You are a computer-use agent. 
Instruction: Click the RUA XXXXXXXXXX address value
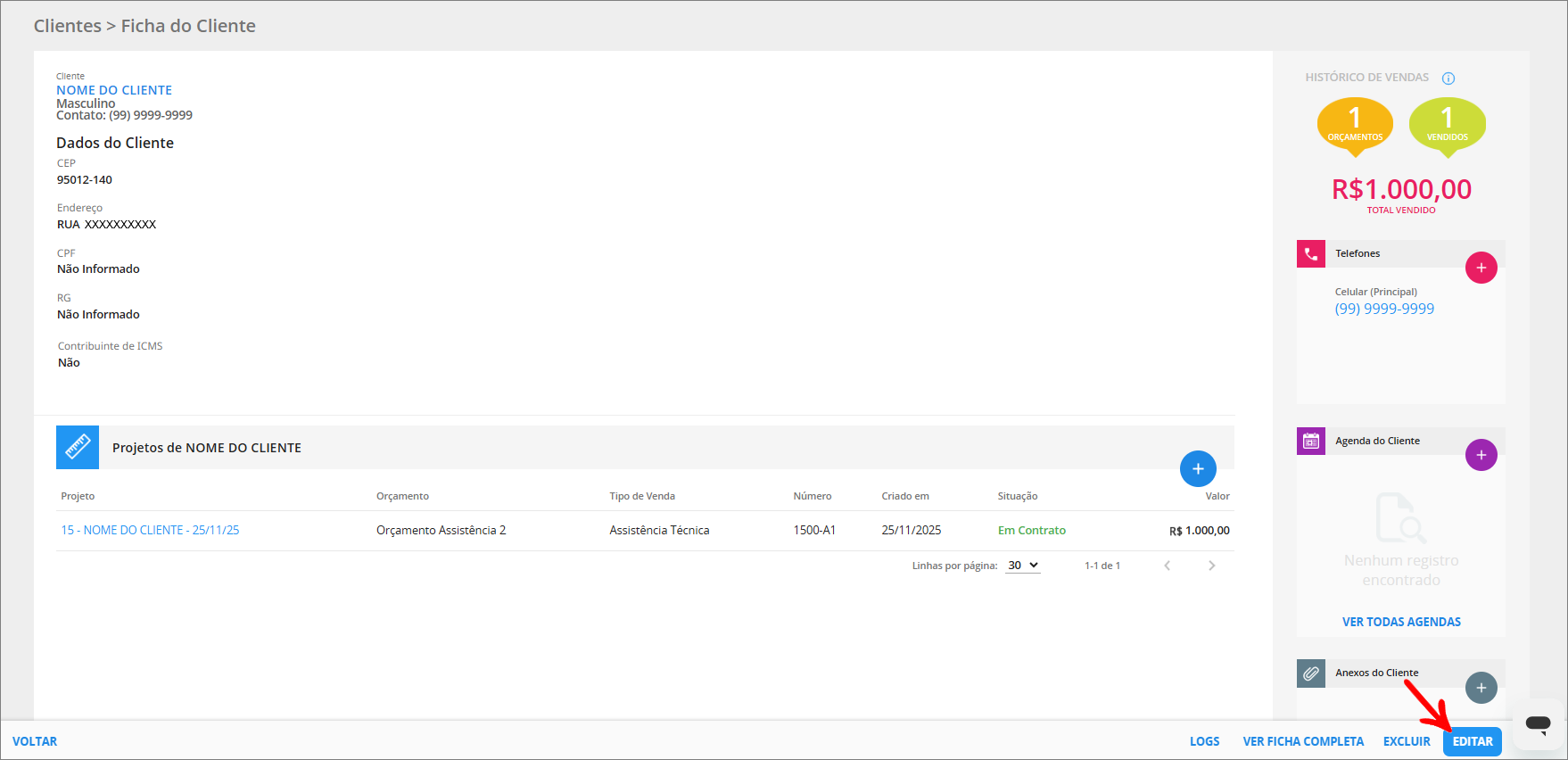tap(107, 225)
